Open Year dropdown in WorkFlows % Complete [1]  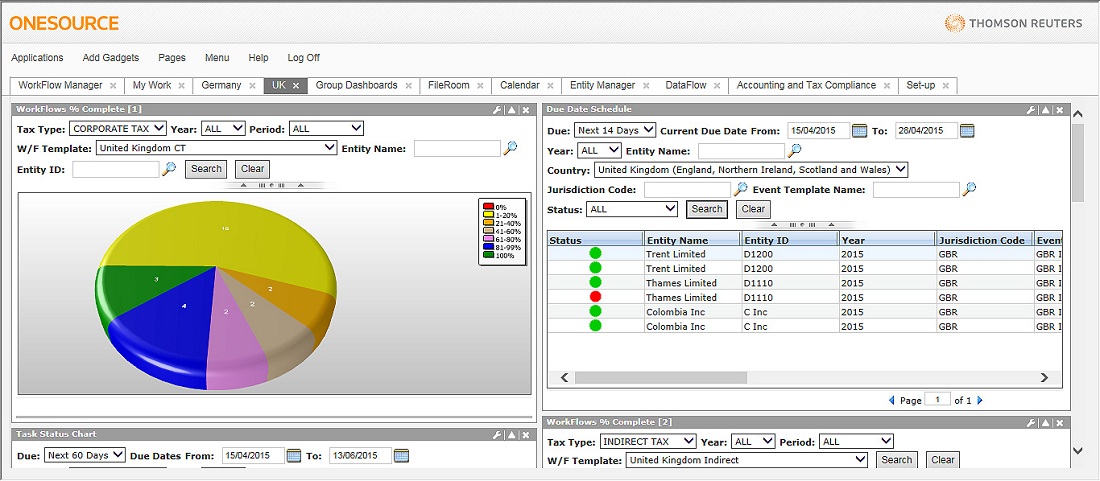pyautogui.click(x=223, y=128)
